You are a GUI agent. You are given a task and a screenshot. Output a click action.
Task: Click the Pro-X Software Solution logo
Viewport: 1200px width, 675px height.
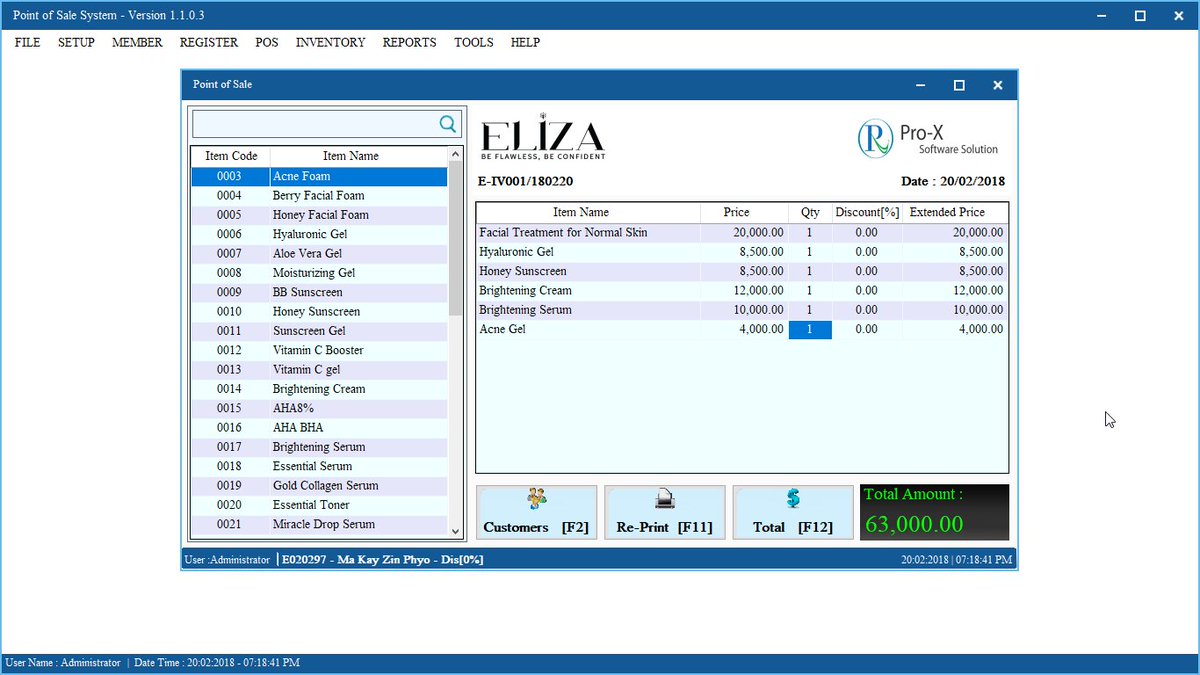pos(928,138)
